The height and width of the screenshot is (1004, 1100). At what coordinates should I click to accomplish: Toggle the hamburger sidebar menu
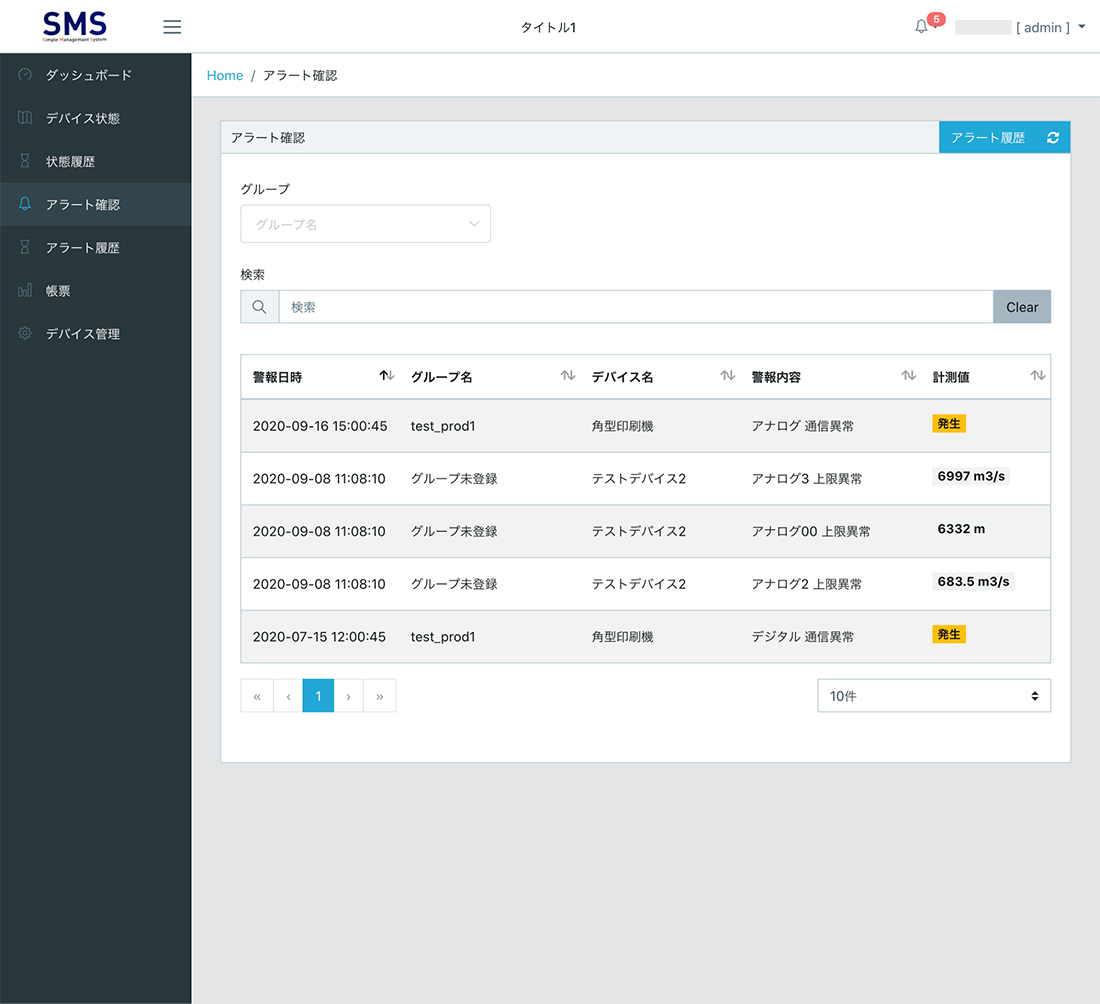pyautogui.click(x=172, y=27)
